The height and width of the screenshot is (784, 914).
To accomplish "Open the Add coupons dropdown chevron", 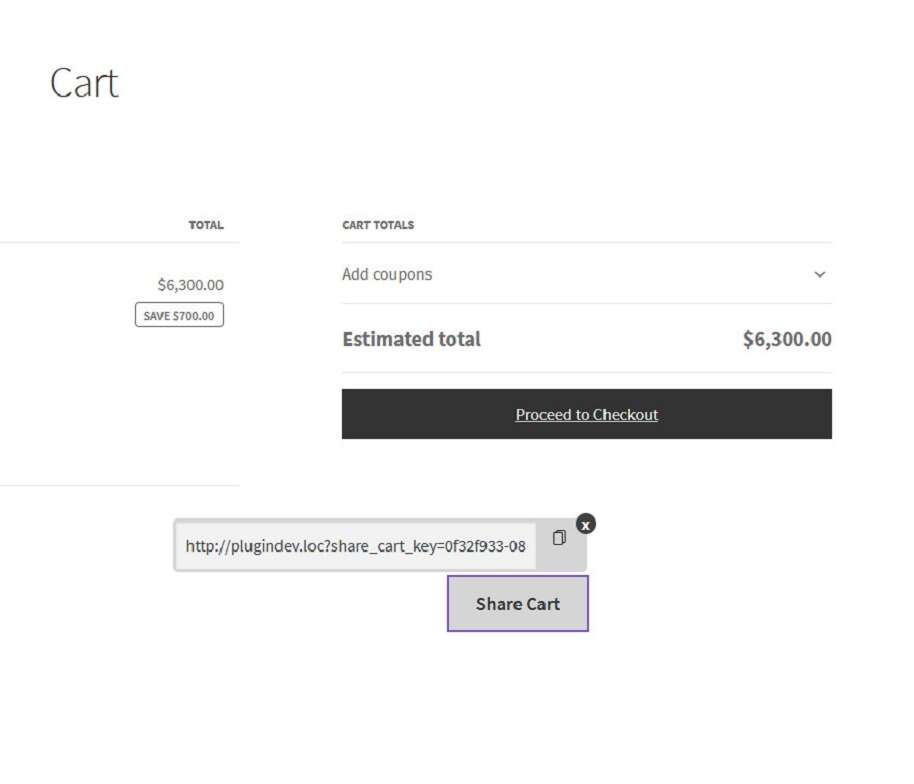I will point(819,274).
